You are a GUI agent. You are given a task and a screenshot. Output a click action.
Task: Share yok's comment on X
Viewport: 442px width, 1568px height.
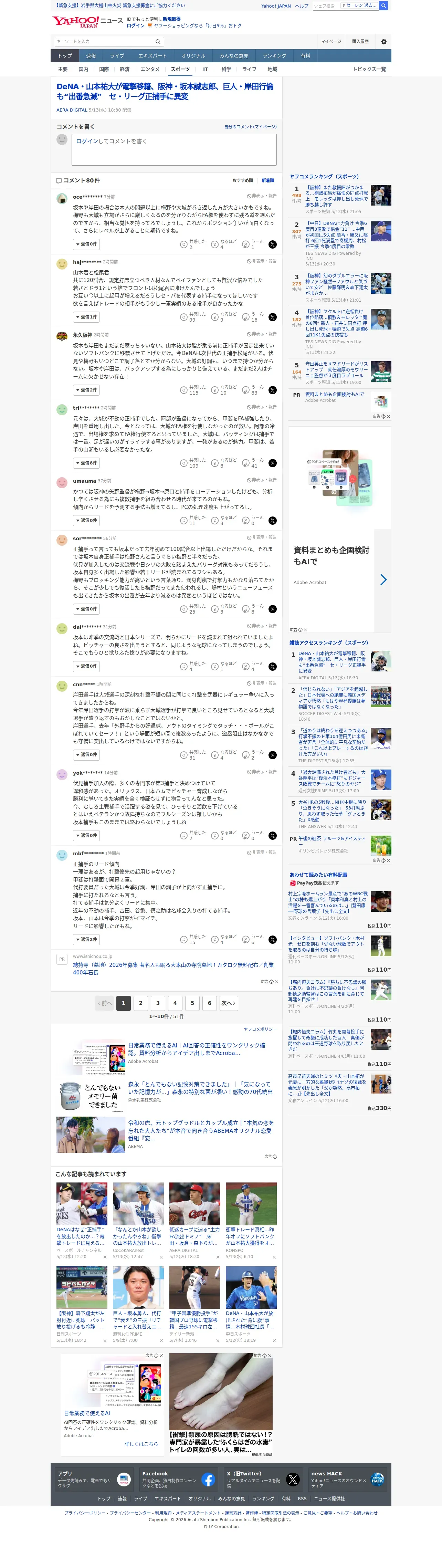tap(272, 836)
